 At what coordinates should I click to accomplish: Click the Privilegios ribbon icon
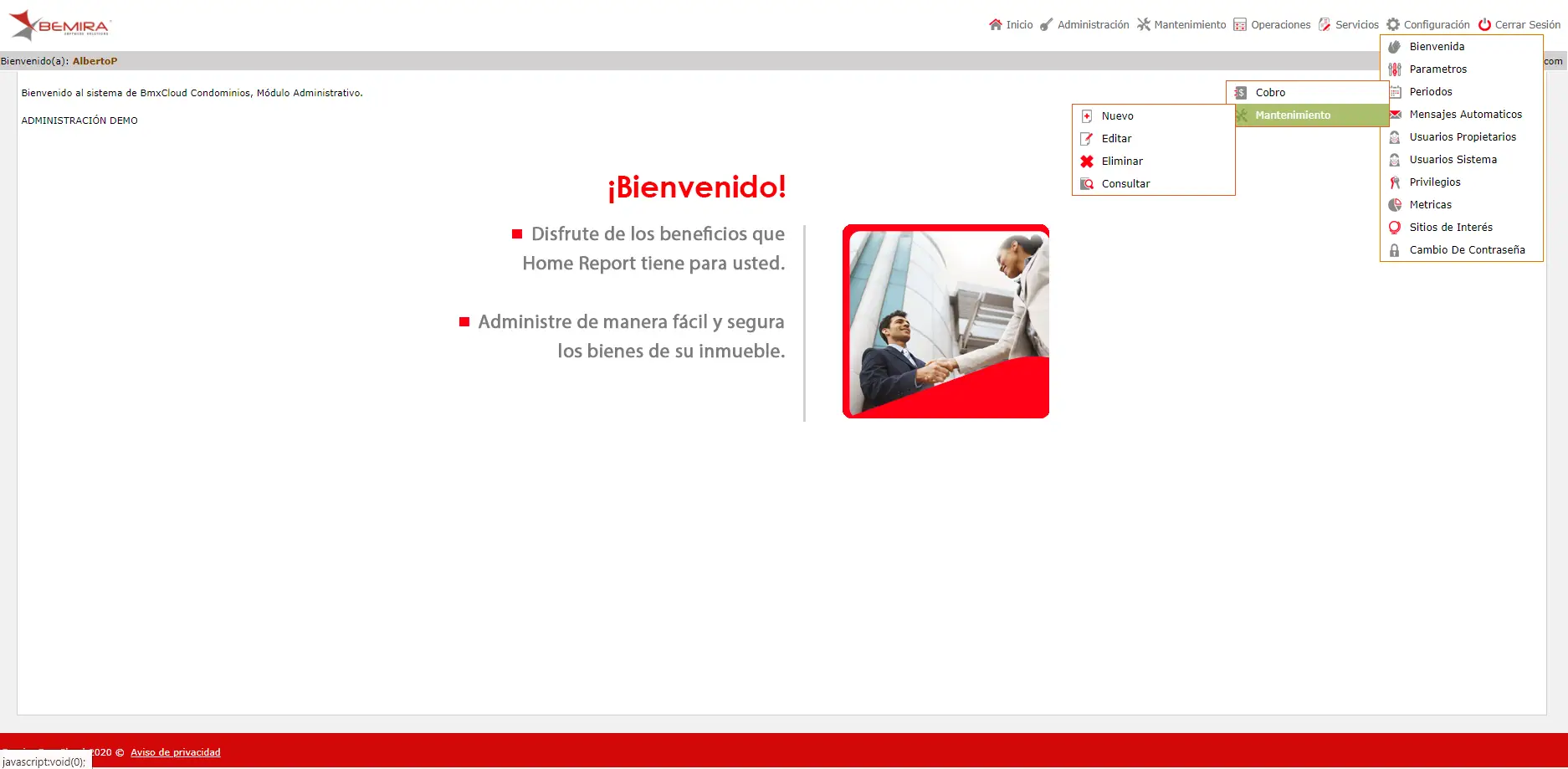[x=1395, y=182]
